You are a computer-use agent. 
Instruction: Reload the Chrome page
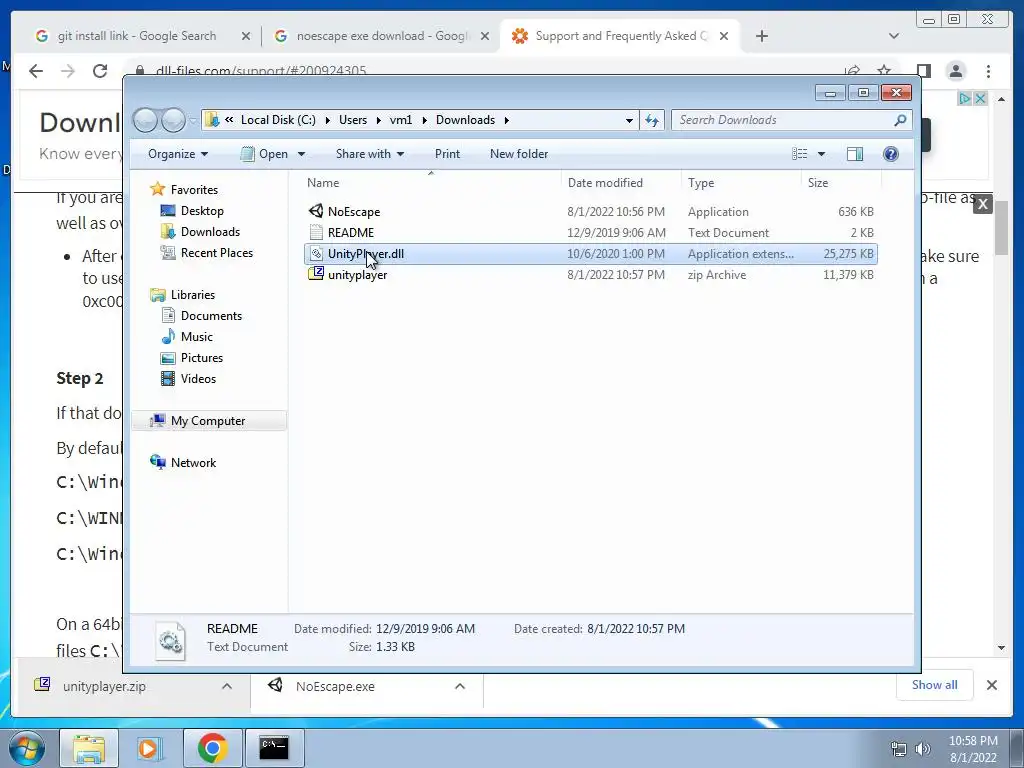[x=100, y=71]
